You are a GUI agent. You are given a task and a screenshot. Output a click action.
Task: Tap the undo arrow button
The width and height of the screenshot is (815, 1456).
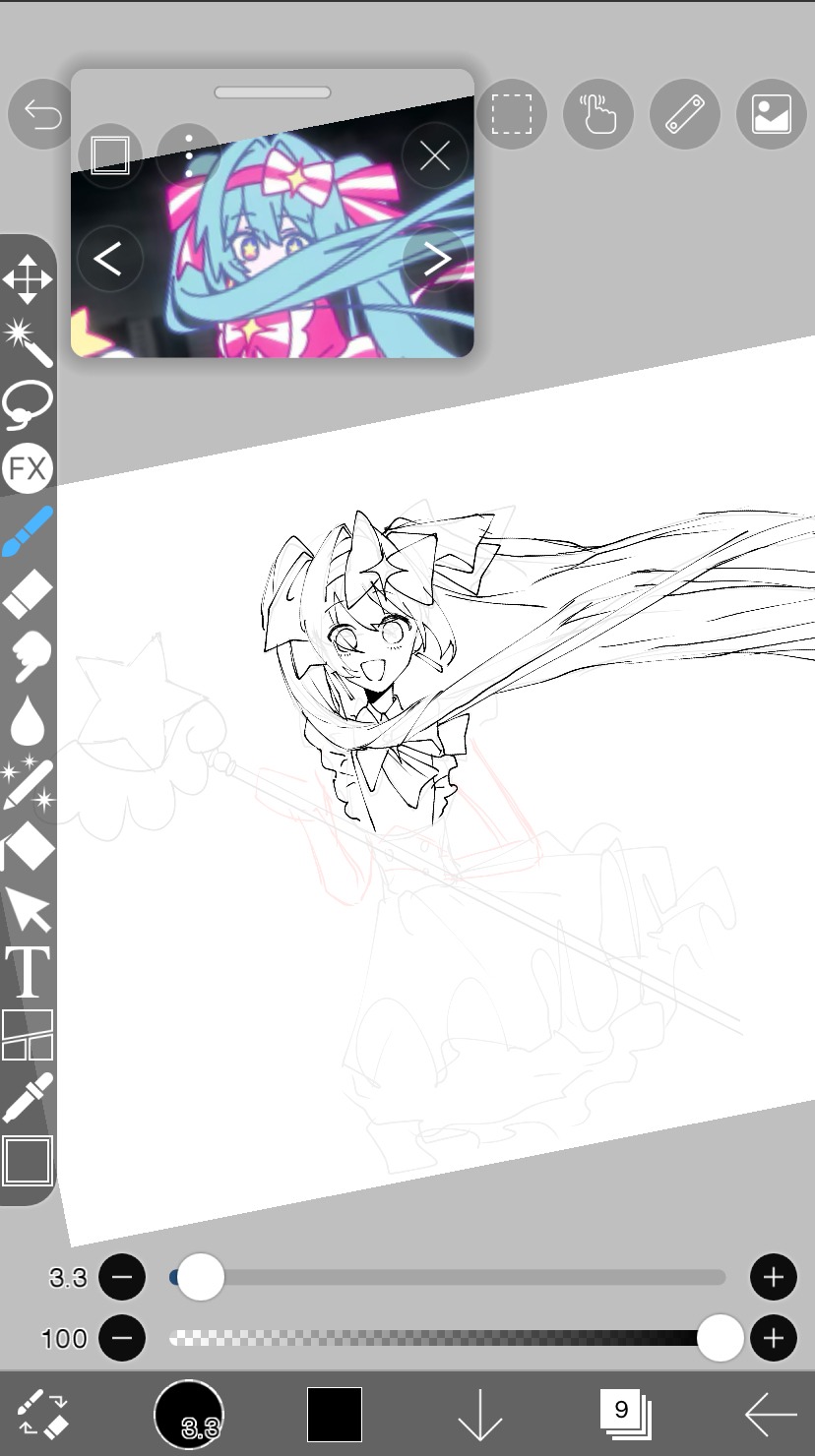[41, 114]
